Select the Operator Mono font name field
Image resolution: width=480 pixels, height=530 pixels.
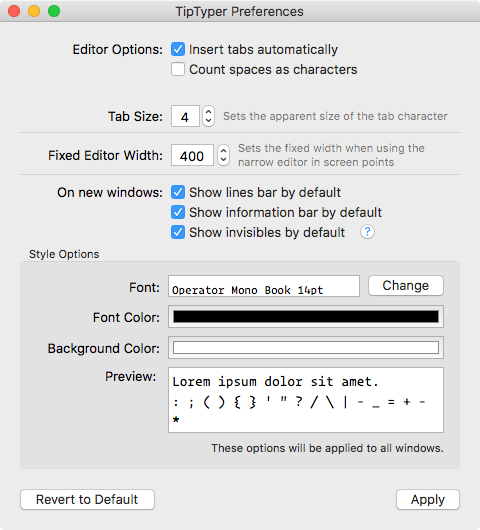(264, 286)
